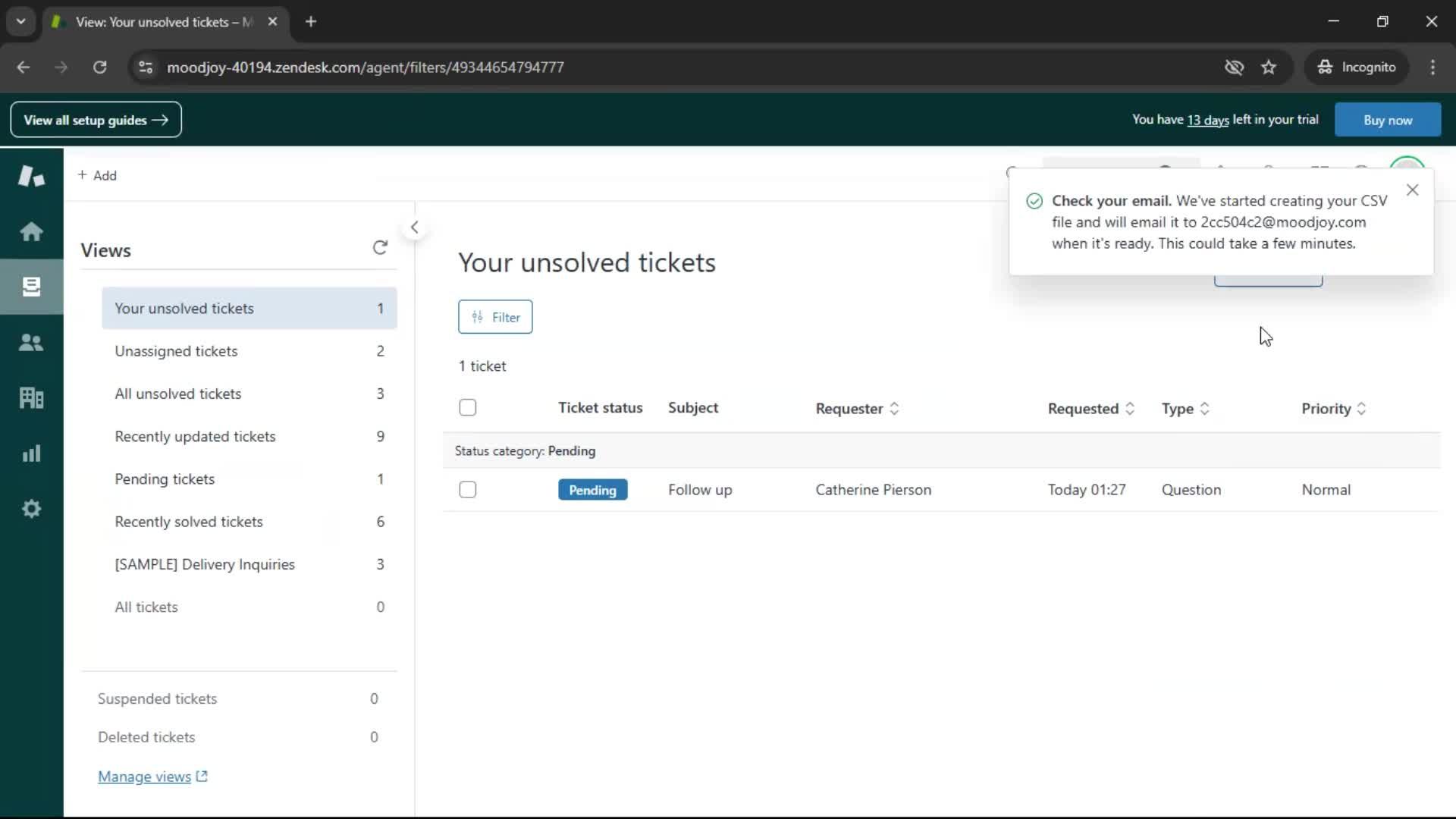Image resolution: width=1456 pixels, height=819 pixels.
Task: Select Unassigned tickets view
Action: (249, 351)
